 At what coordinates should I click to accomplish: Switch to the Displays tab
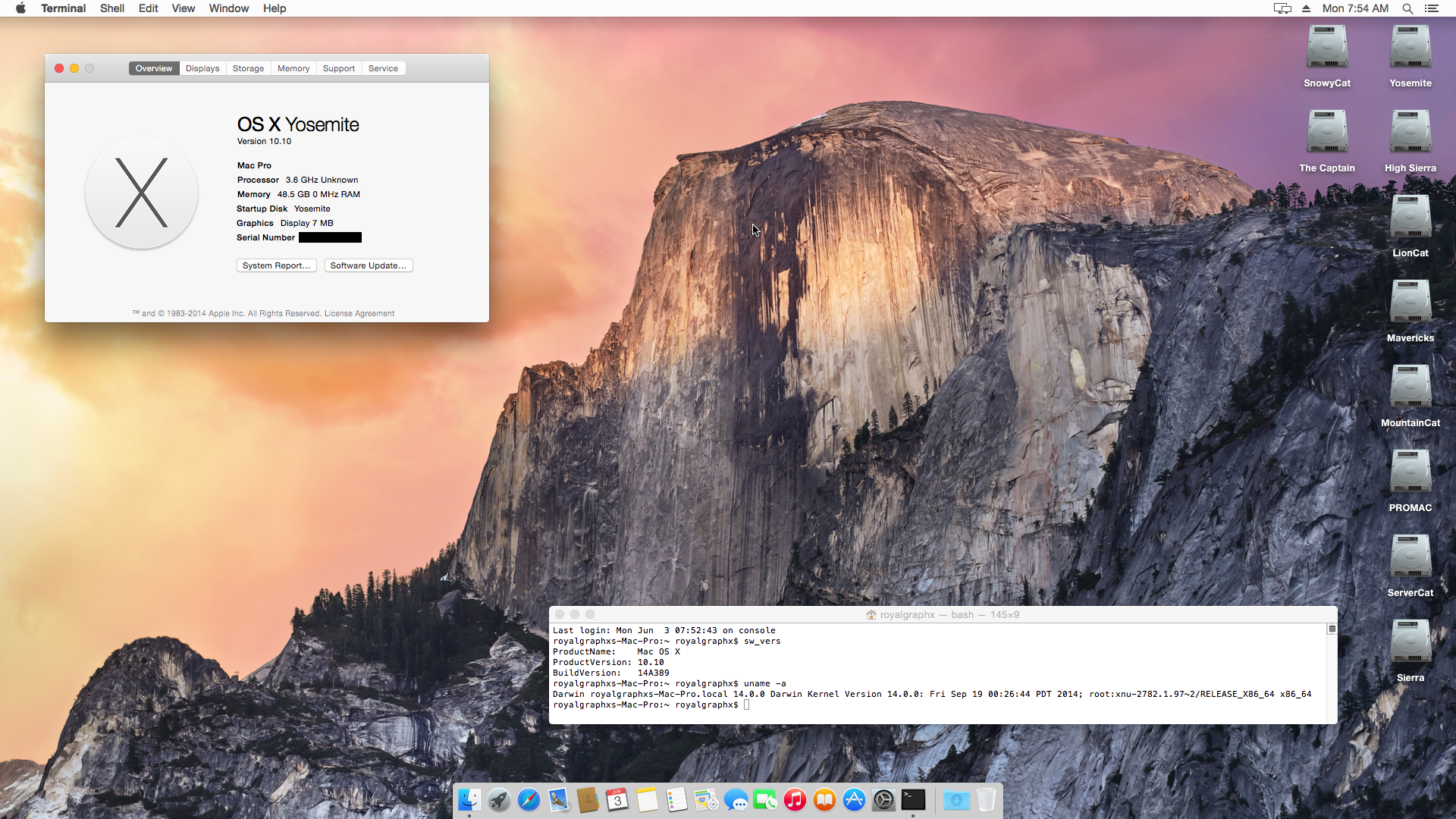202,68
